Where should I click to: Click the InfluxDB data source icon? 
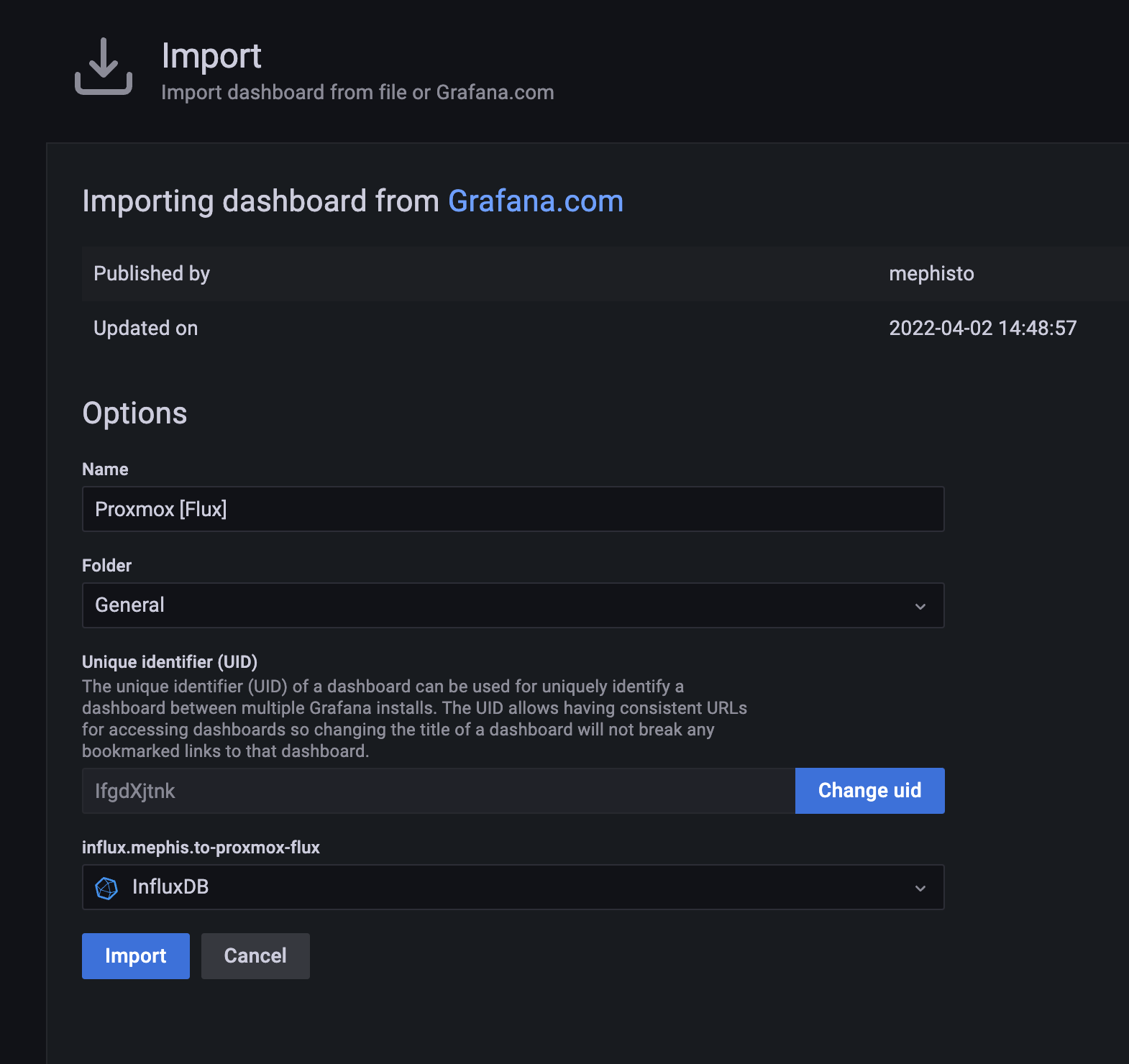106,888
